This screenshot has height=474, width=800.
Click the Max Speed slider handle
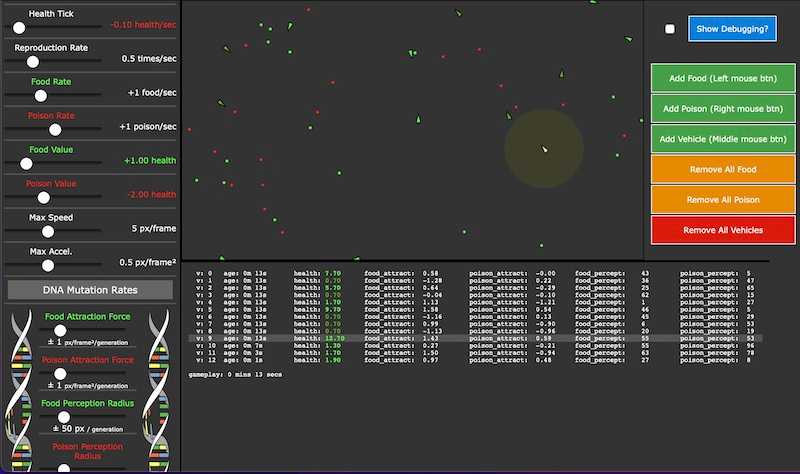[47, 232]
